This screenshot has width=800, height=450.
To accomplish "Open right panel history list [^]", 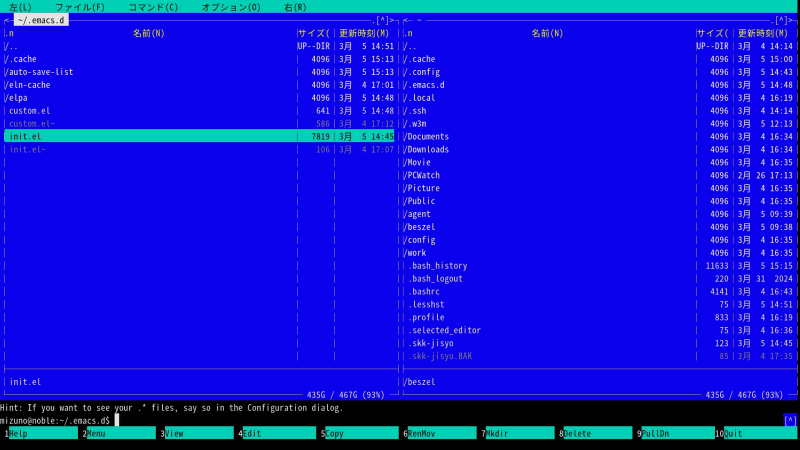I will coord(781,20).
